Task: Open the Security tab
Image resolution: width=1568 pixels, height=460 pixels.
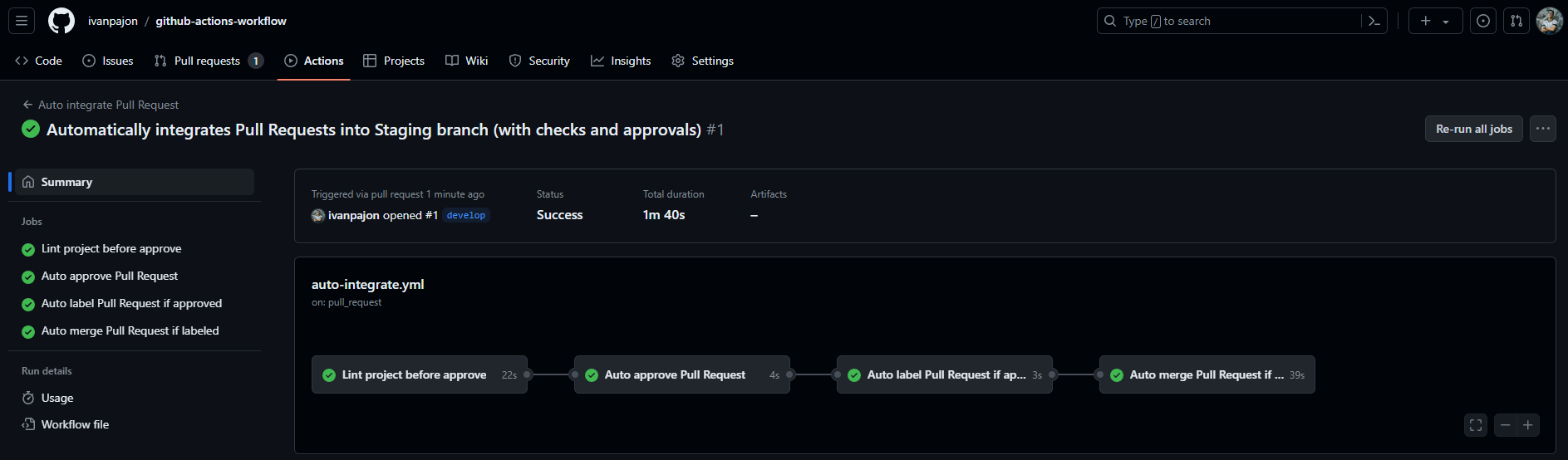Action: click(539, 61)
